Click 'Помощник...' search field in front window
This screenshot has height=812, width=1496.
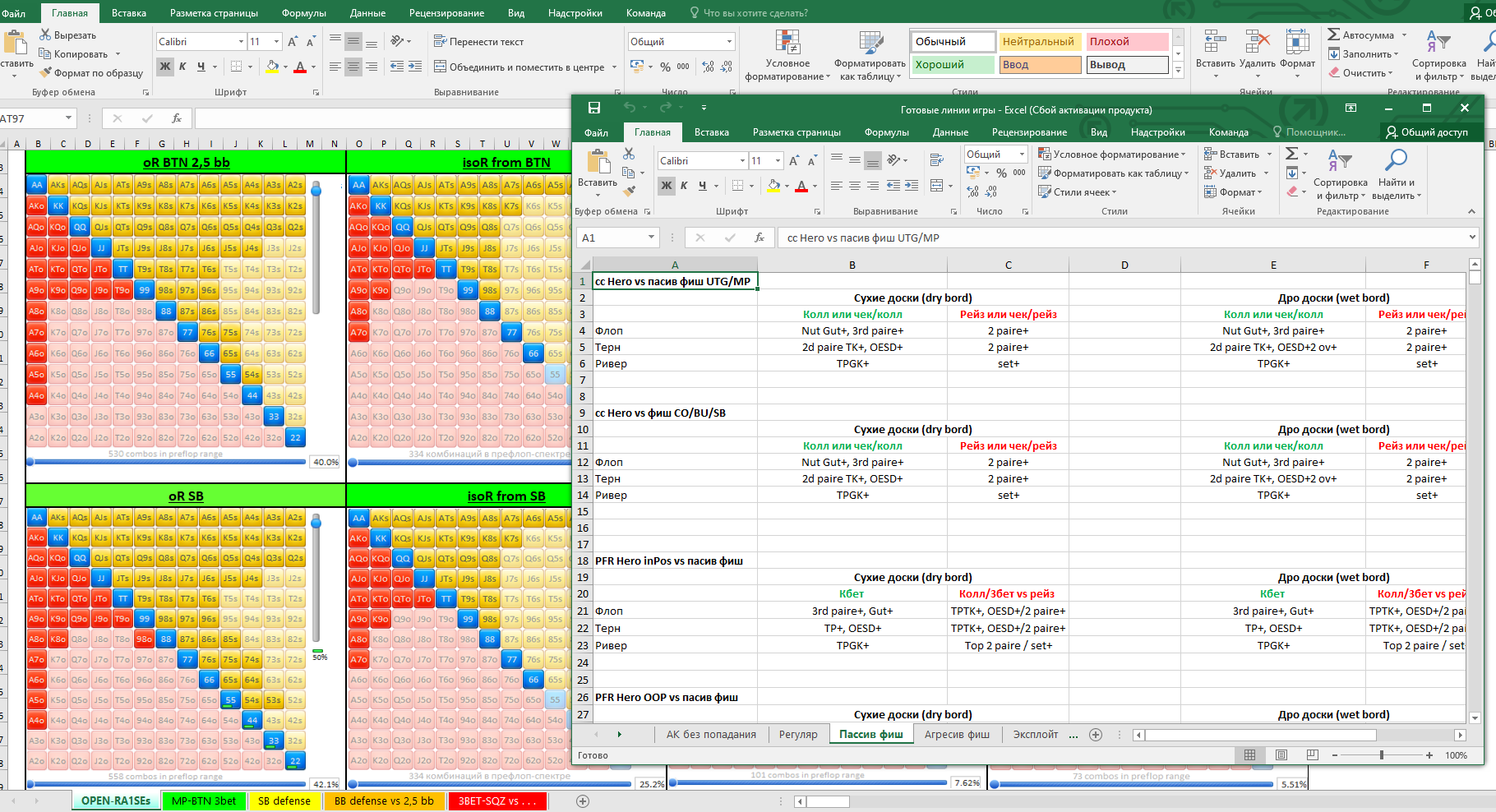[1309, 132]
